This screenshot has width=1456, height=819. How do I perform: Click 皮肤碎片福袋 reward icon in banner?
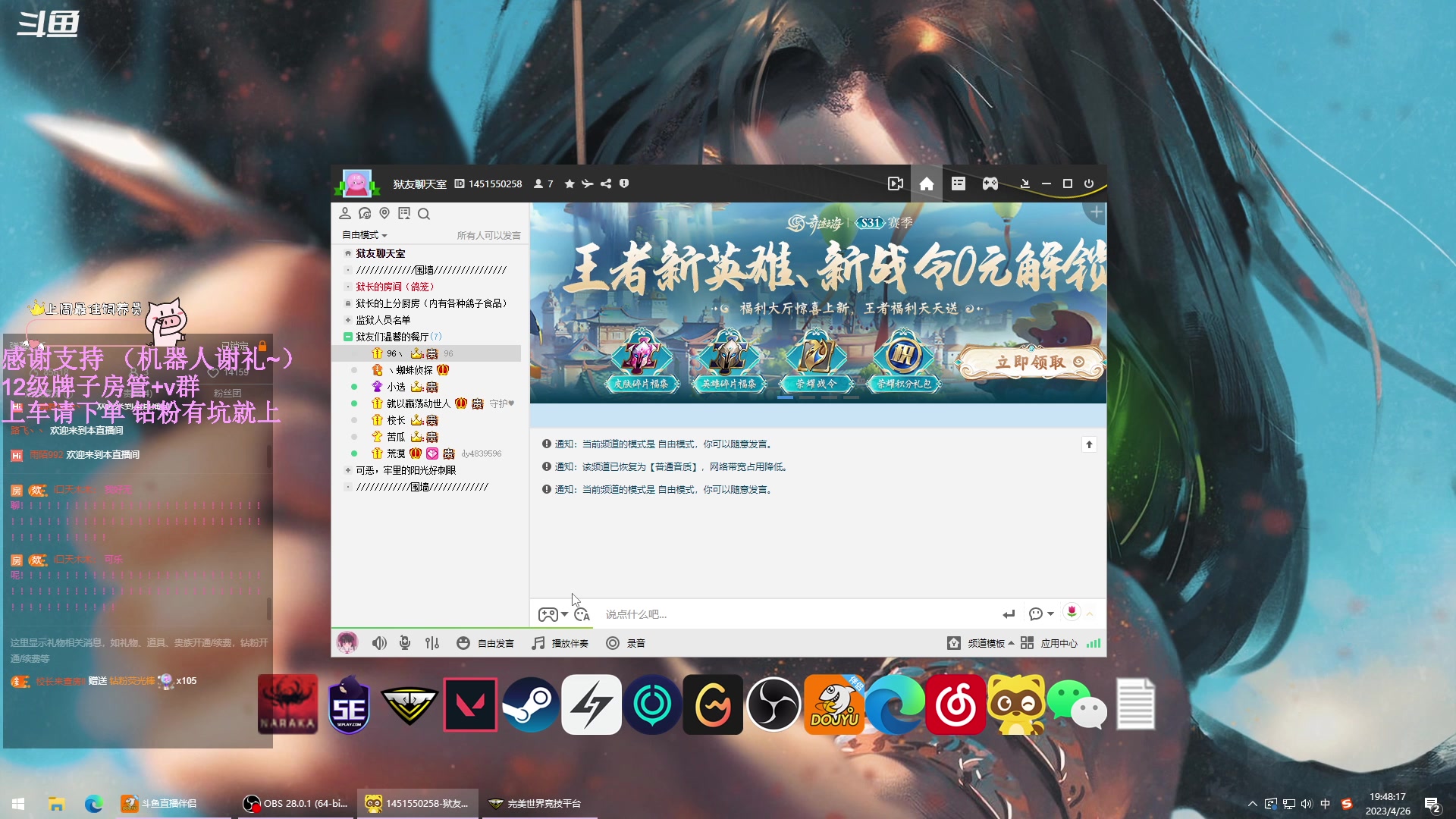pyautogui.click(x=642, y=360)
